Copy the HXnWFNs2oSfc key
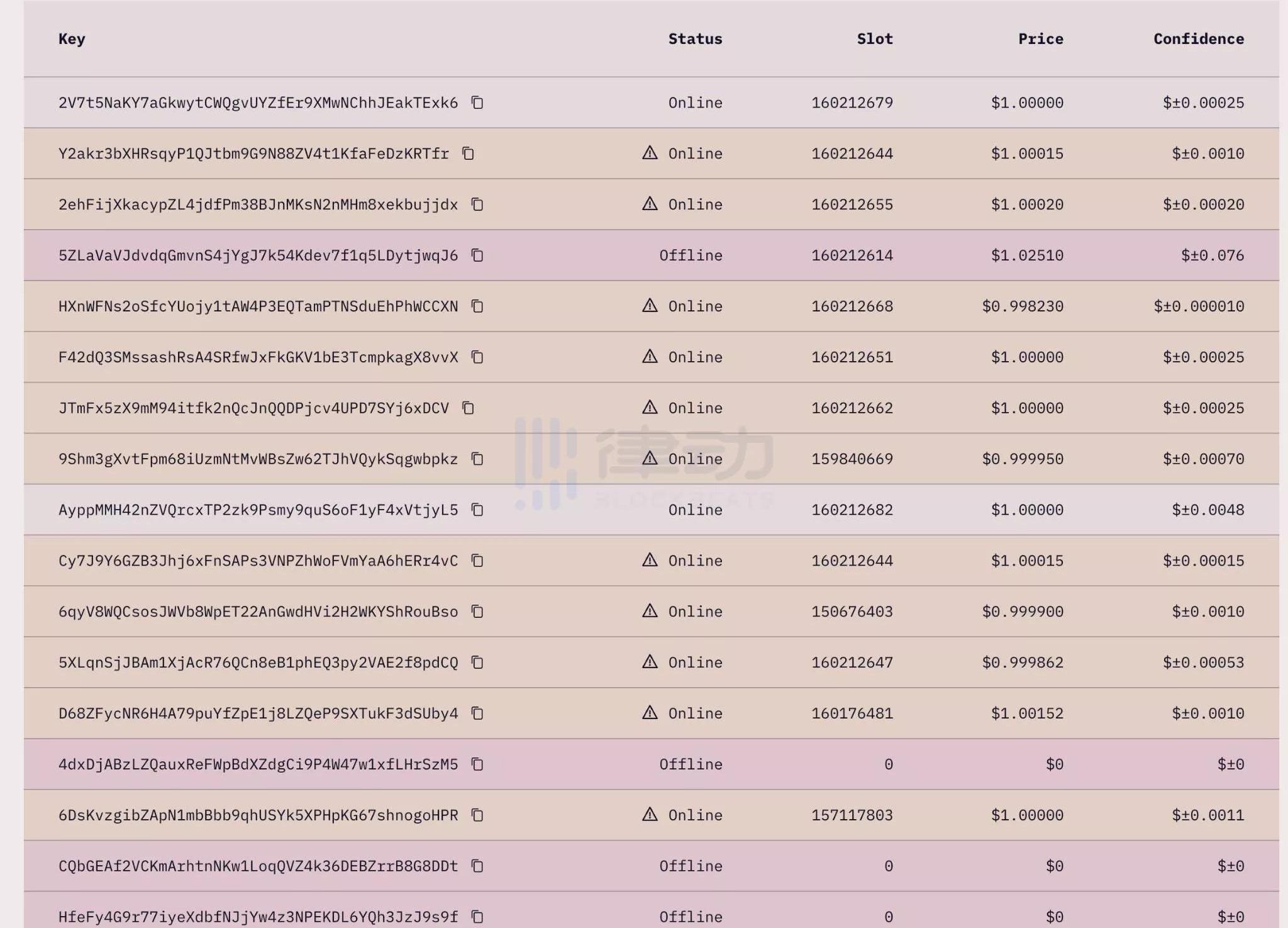 coord(477,306)
